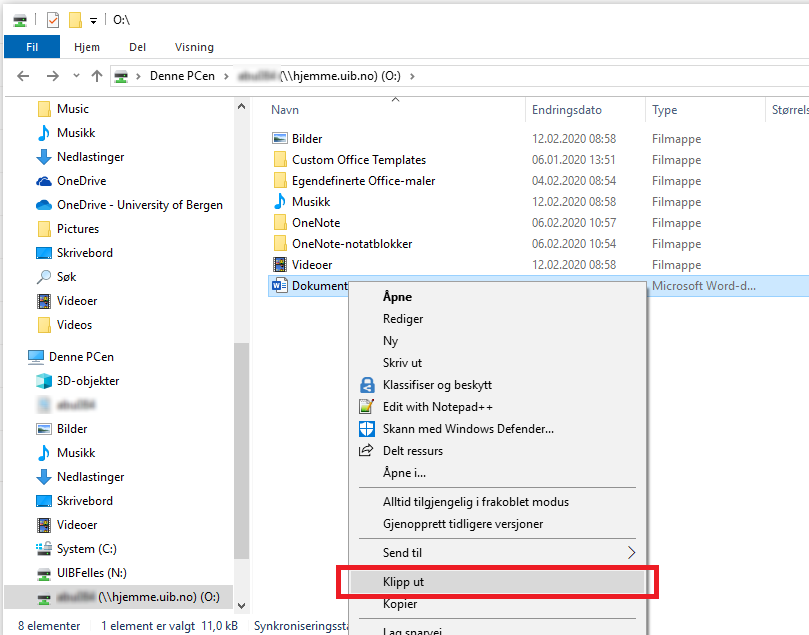Select the Bilder folder in file list
The width and height of the screenshot is (809, 635).
pos(307,139)
